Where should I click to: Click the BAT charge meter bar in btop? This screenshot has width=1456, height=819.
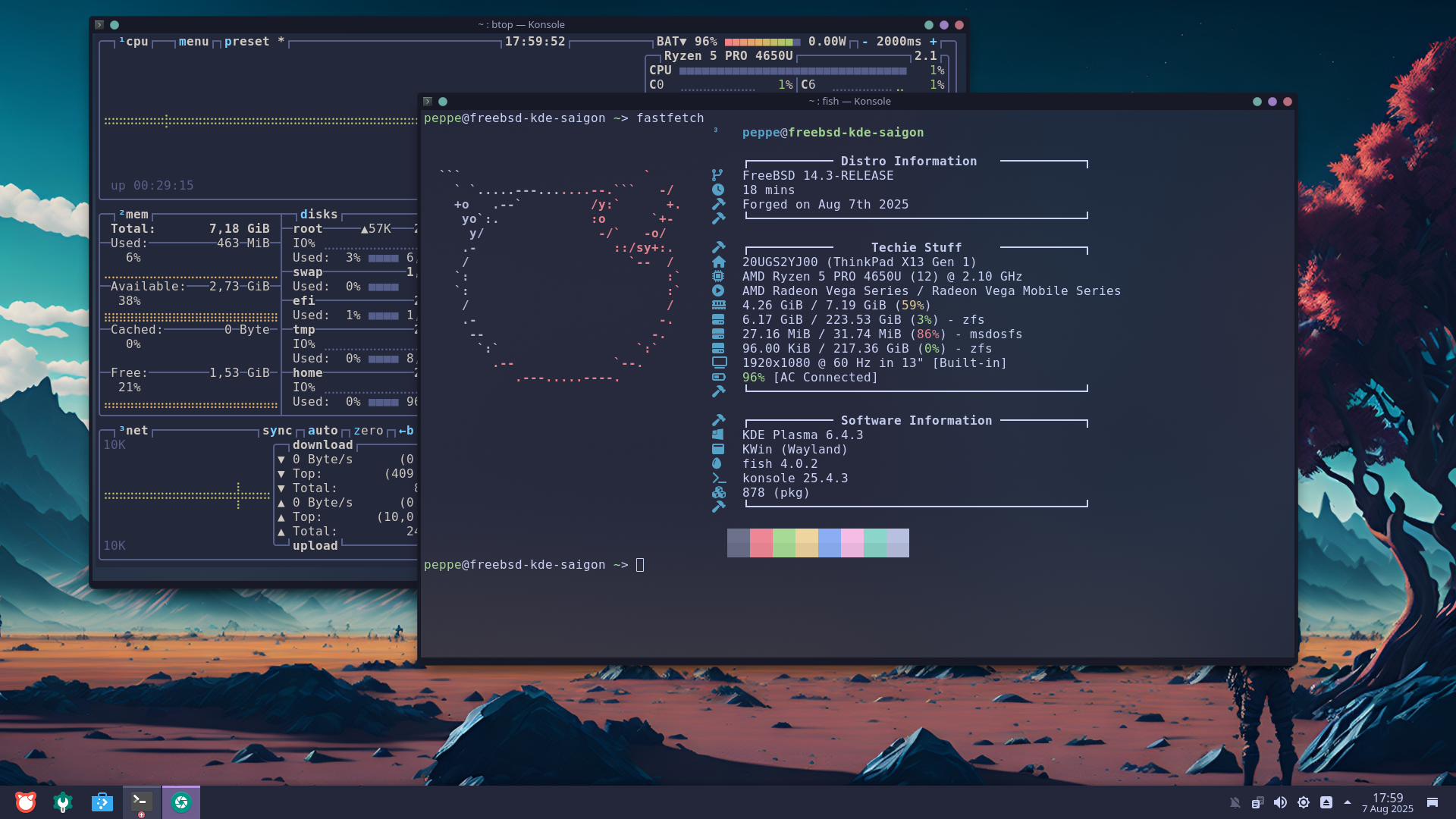tap(762, 42)
